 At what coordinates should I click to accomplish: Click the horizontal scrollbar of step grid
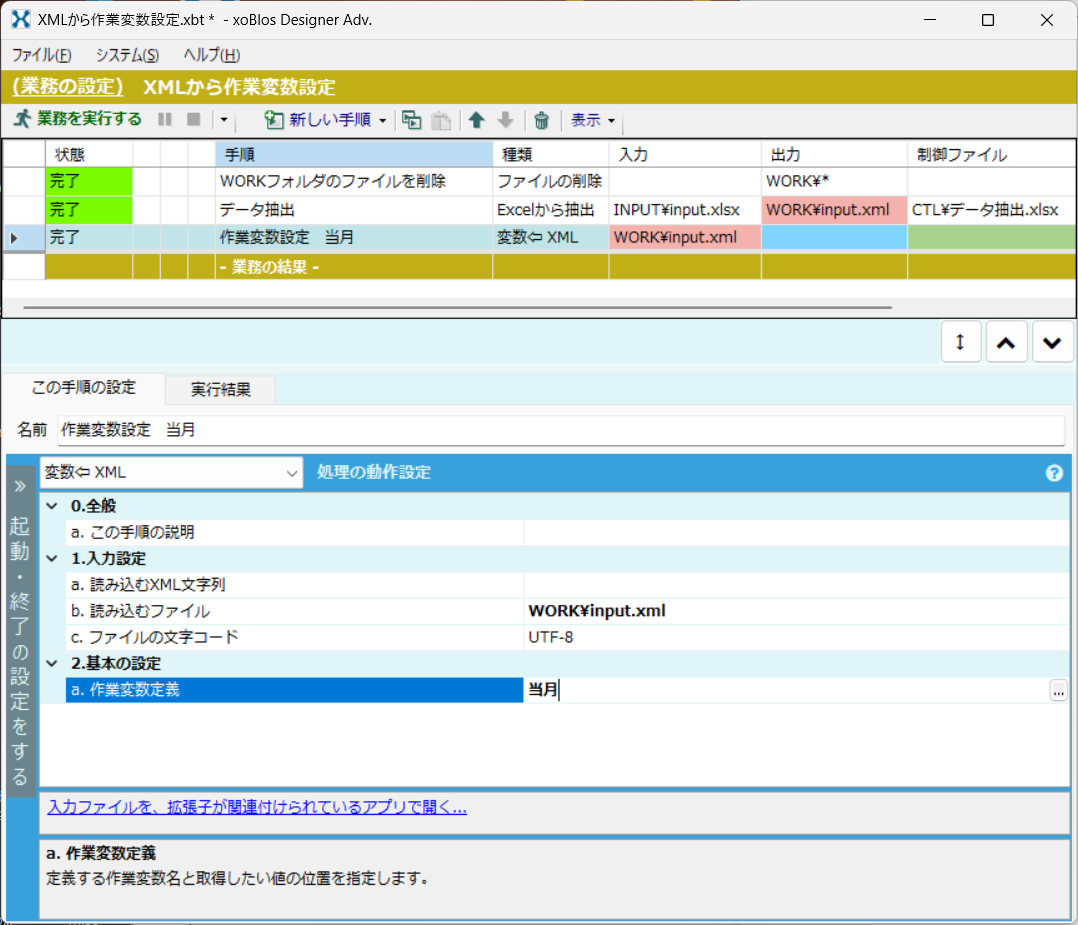[457, 307]
